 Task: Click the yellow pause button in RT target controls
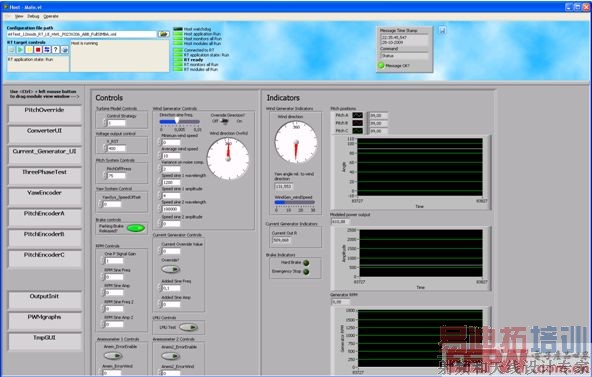tap(29, 50)
